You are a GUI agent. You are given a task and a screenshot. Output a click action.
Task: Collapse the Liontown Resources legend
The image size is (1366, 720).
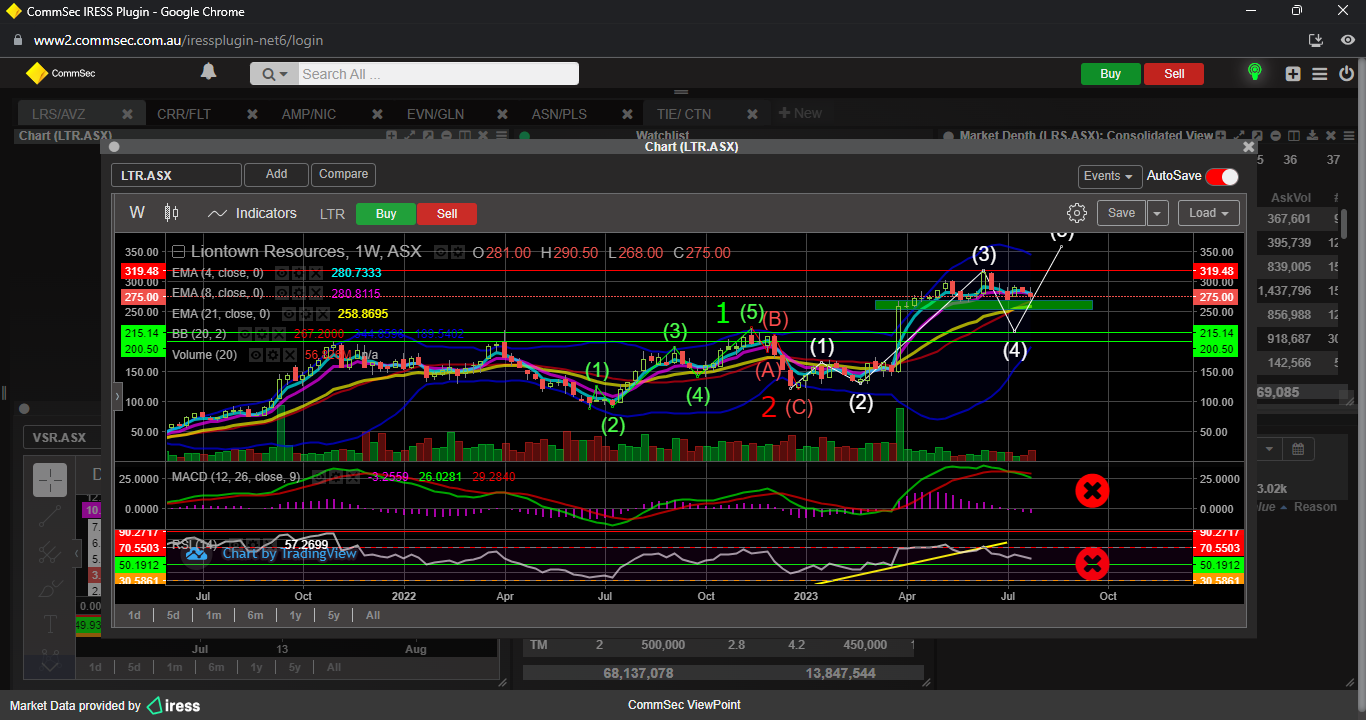point(178,252)
